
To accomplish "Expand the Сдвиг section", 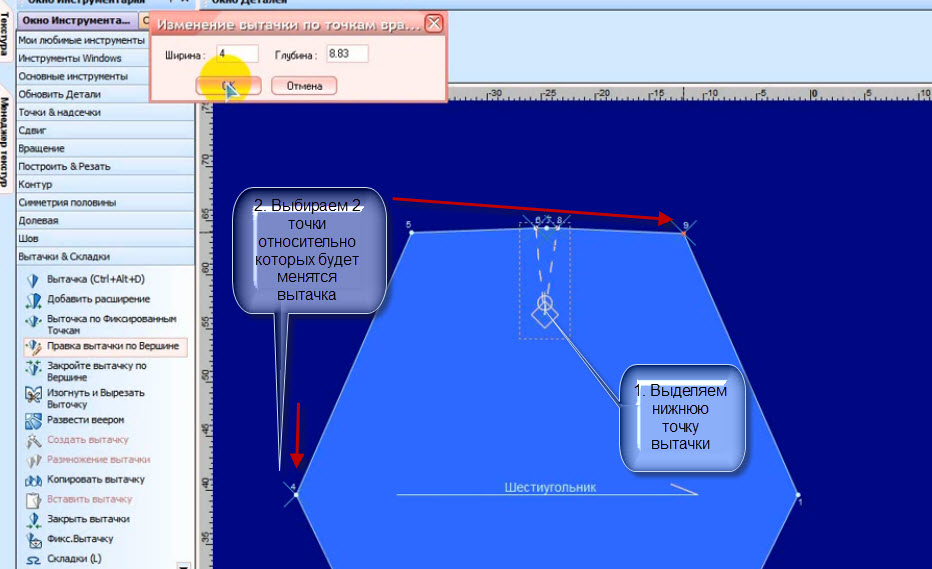I will (105, 130).
